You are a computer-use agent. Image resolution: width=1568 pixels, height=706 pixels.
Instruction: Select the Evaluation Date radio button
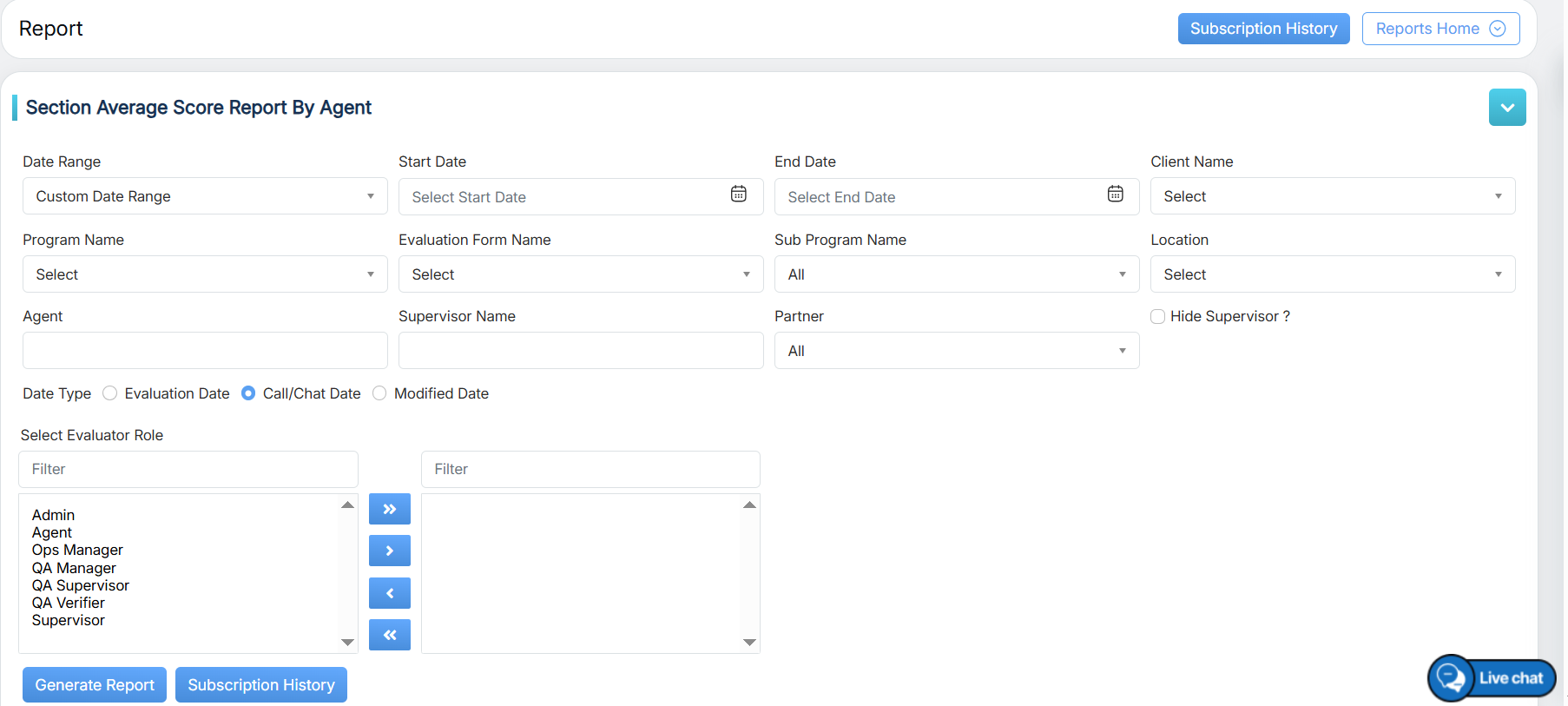[x=110, y=393]
